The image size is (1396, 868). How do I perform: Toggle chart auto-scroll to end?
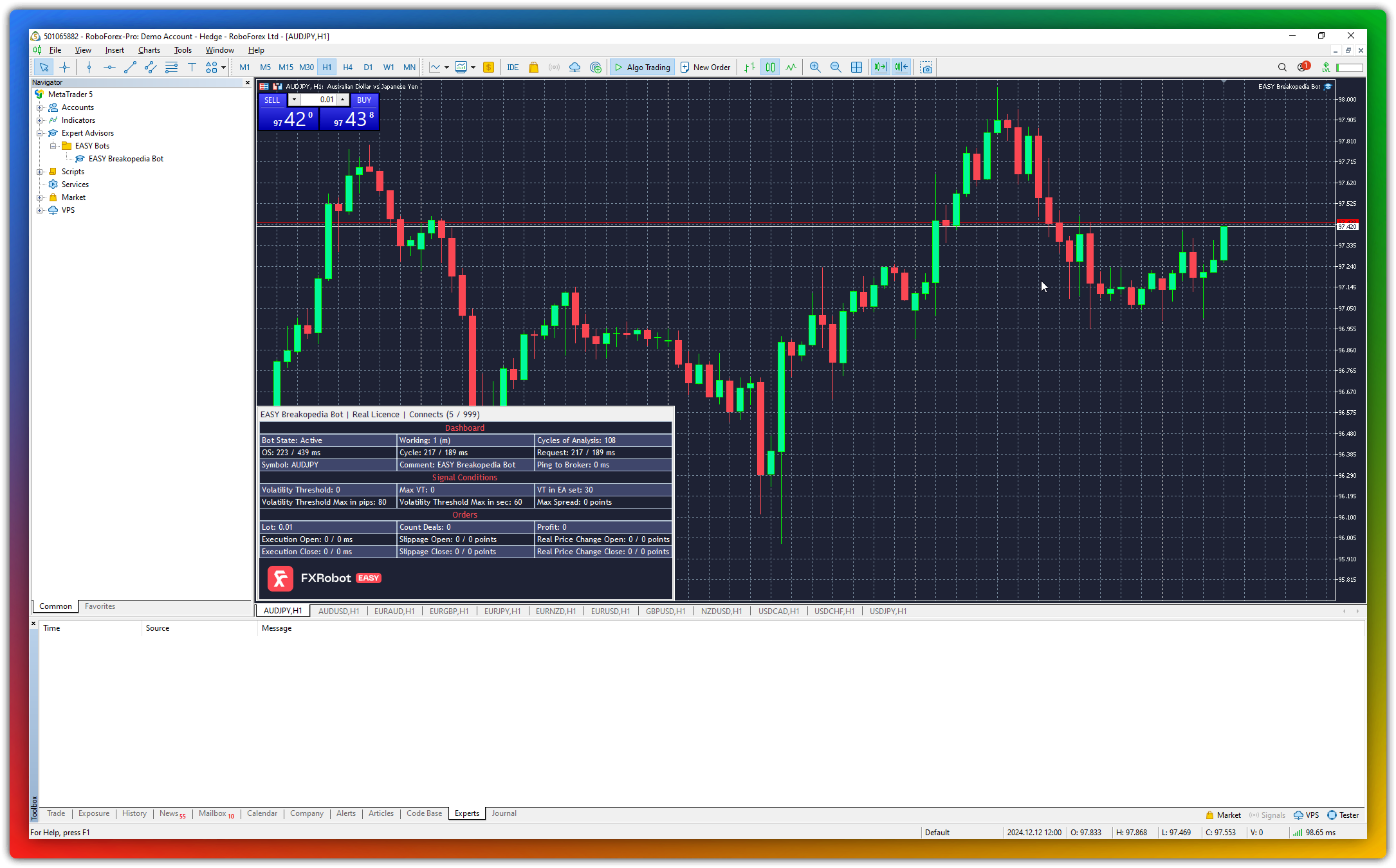(x=881, y=68)
